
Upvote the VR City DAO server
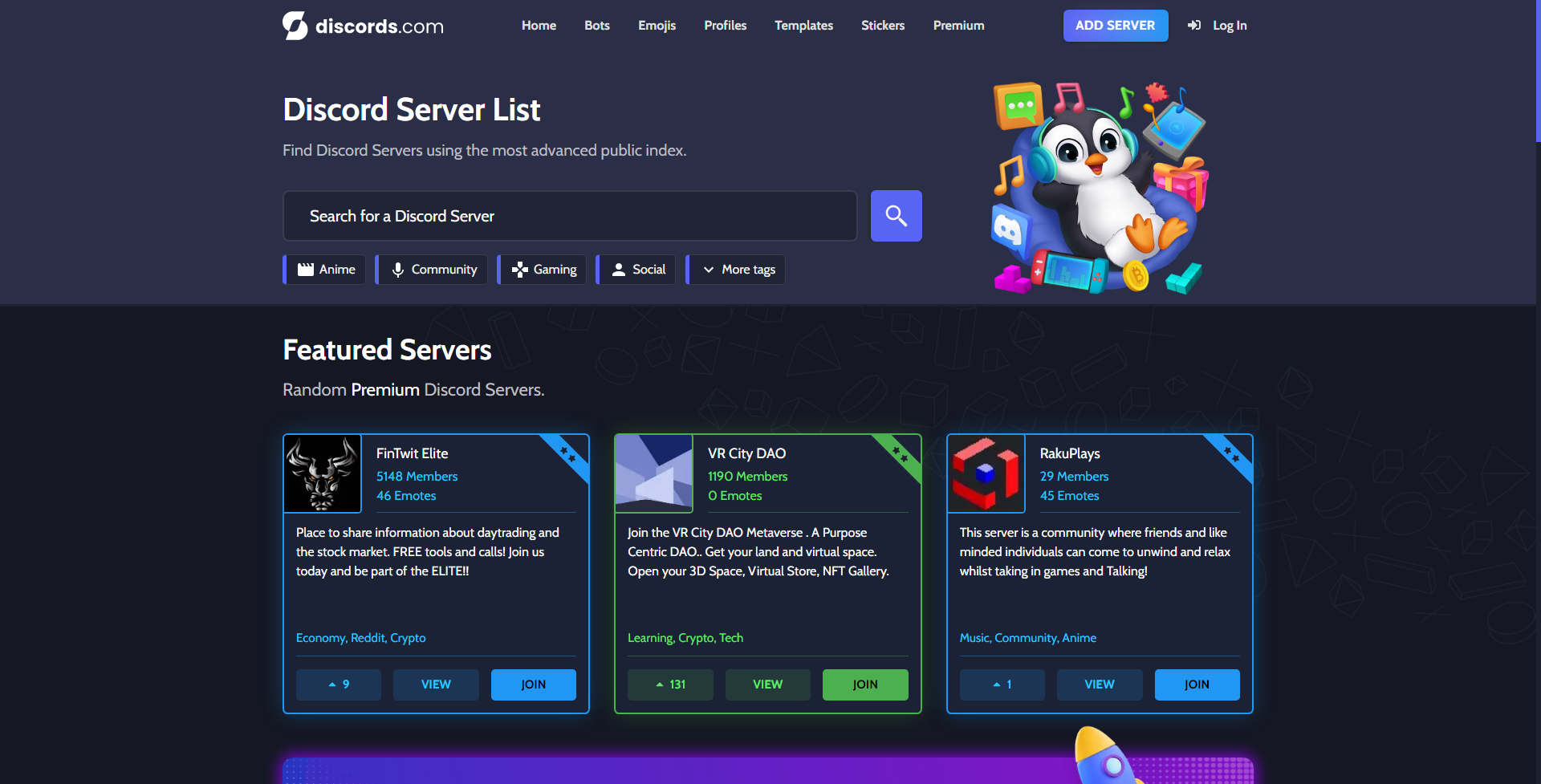tap(670, 684)
